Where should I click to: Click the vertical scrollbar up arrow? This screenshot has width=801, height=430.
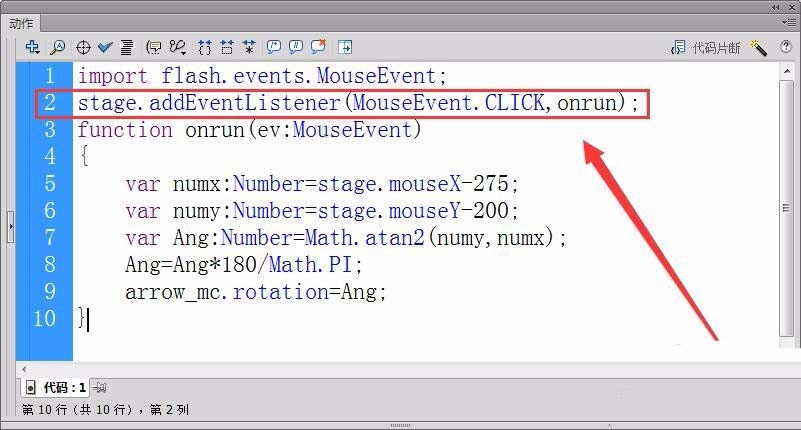787,72
